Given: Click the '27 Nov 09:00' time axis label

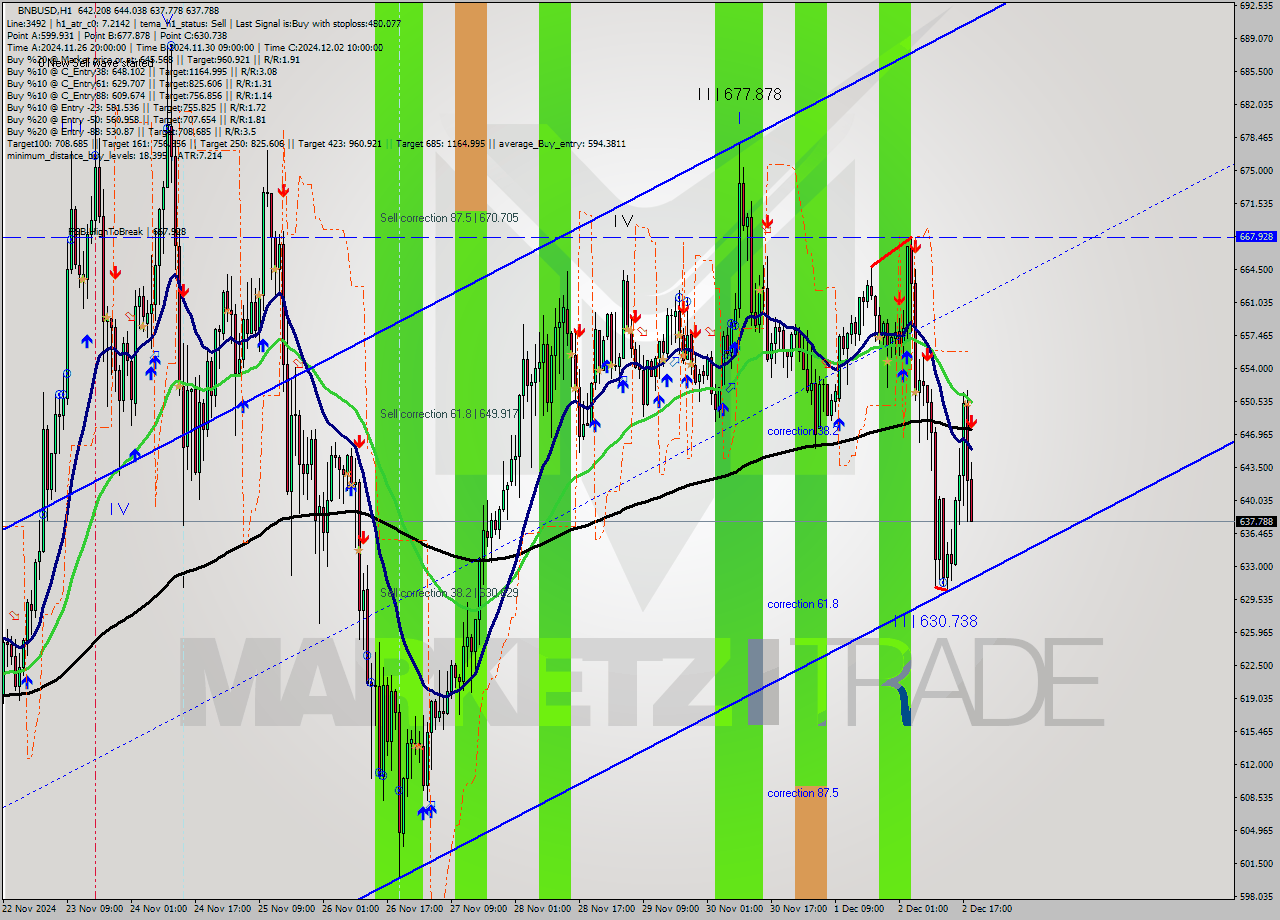Looking at the screenshot, I should [x=479, y=909].
